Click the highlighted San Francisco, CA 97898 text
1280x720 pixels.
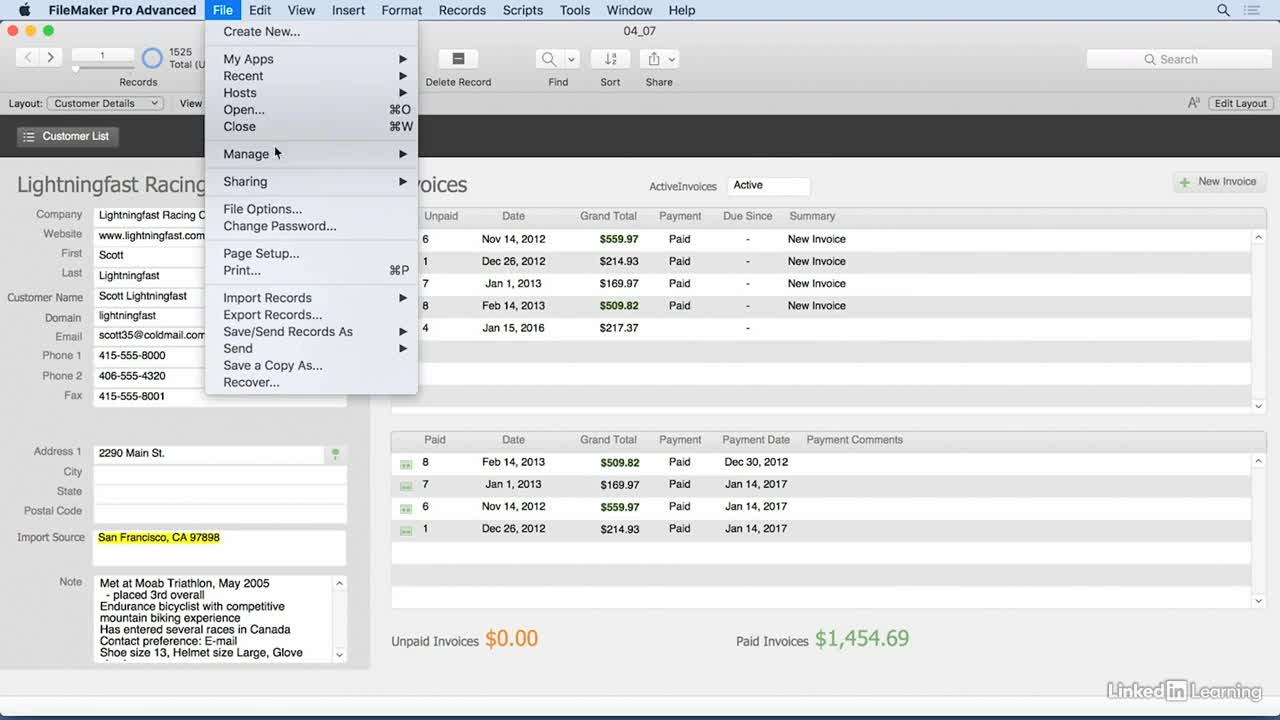coord(158,538)
